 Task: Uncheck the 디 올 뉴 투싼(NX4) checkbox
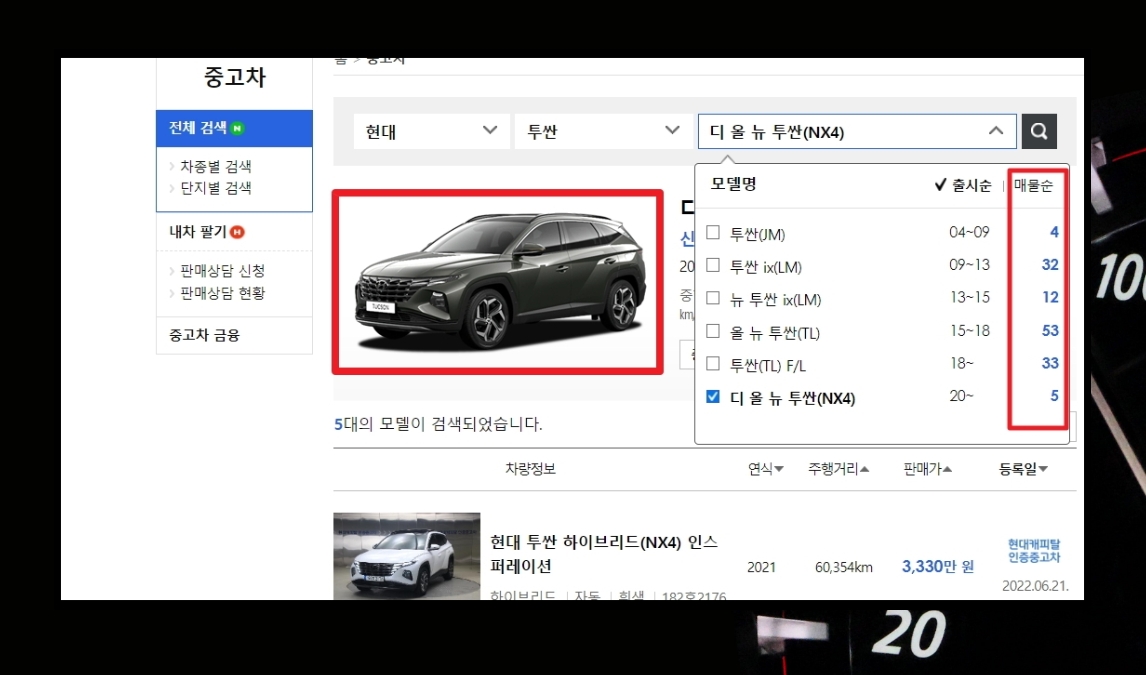[713, 397]
